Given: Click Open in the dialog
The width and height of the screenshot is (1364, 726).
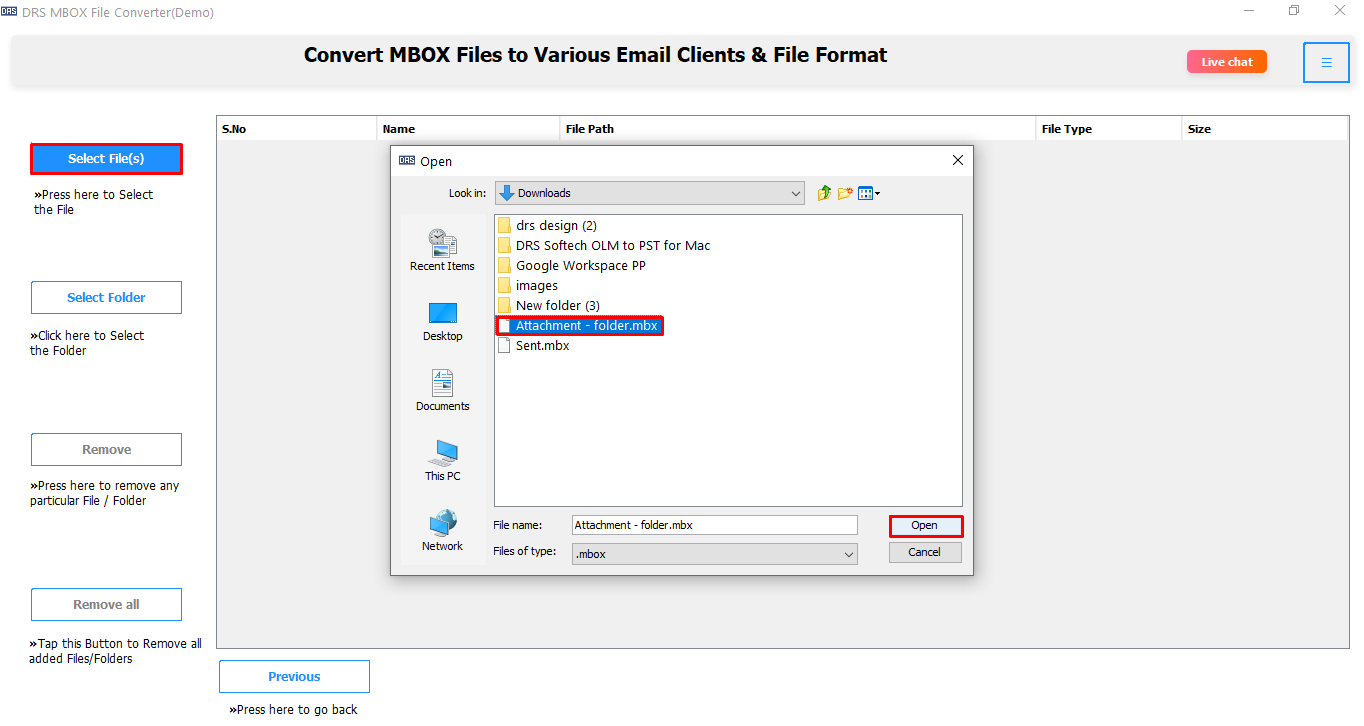Looking at the screenshot, I should pos(925,526).
